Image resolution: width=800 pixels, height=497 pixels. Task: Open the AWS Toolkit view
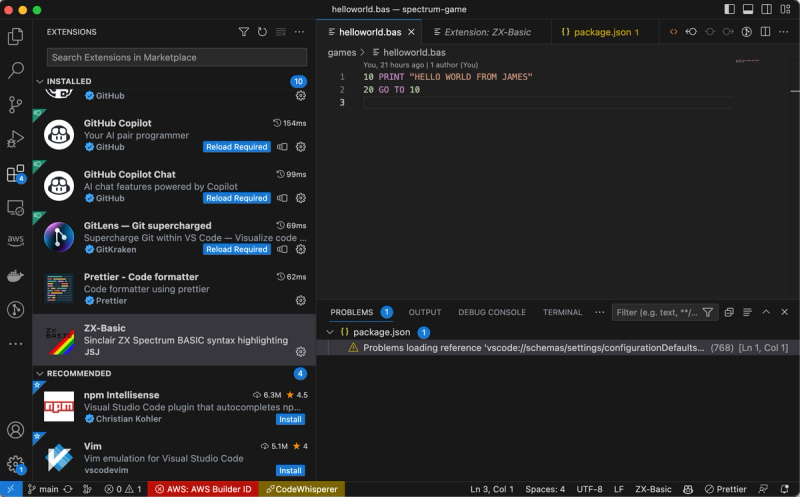pos(15,239)
